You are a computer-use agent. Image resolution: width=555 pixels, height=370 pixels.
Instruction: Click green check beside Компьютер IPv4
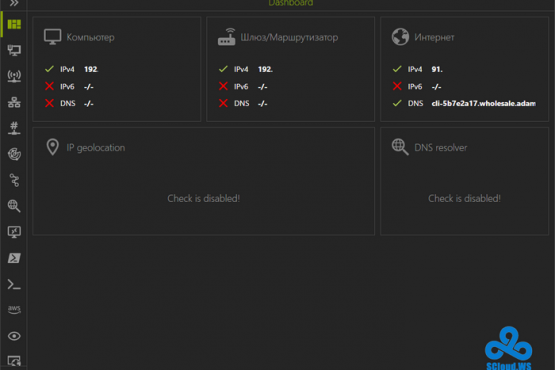[49, 69]
